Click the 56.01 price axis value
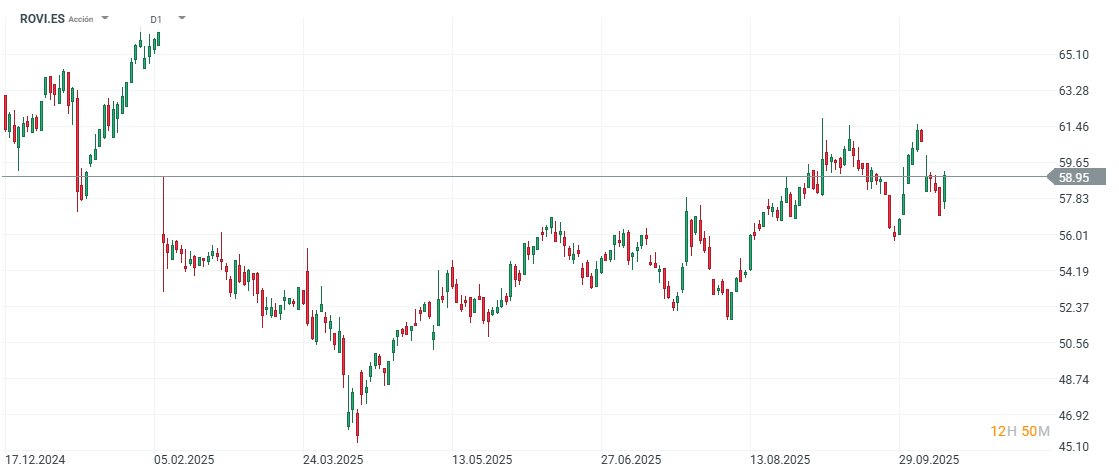This screenshot has height=476, width=1119. (x=1073, y=236)
